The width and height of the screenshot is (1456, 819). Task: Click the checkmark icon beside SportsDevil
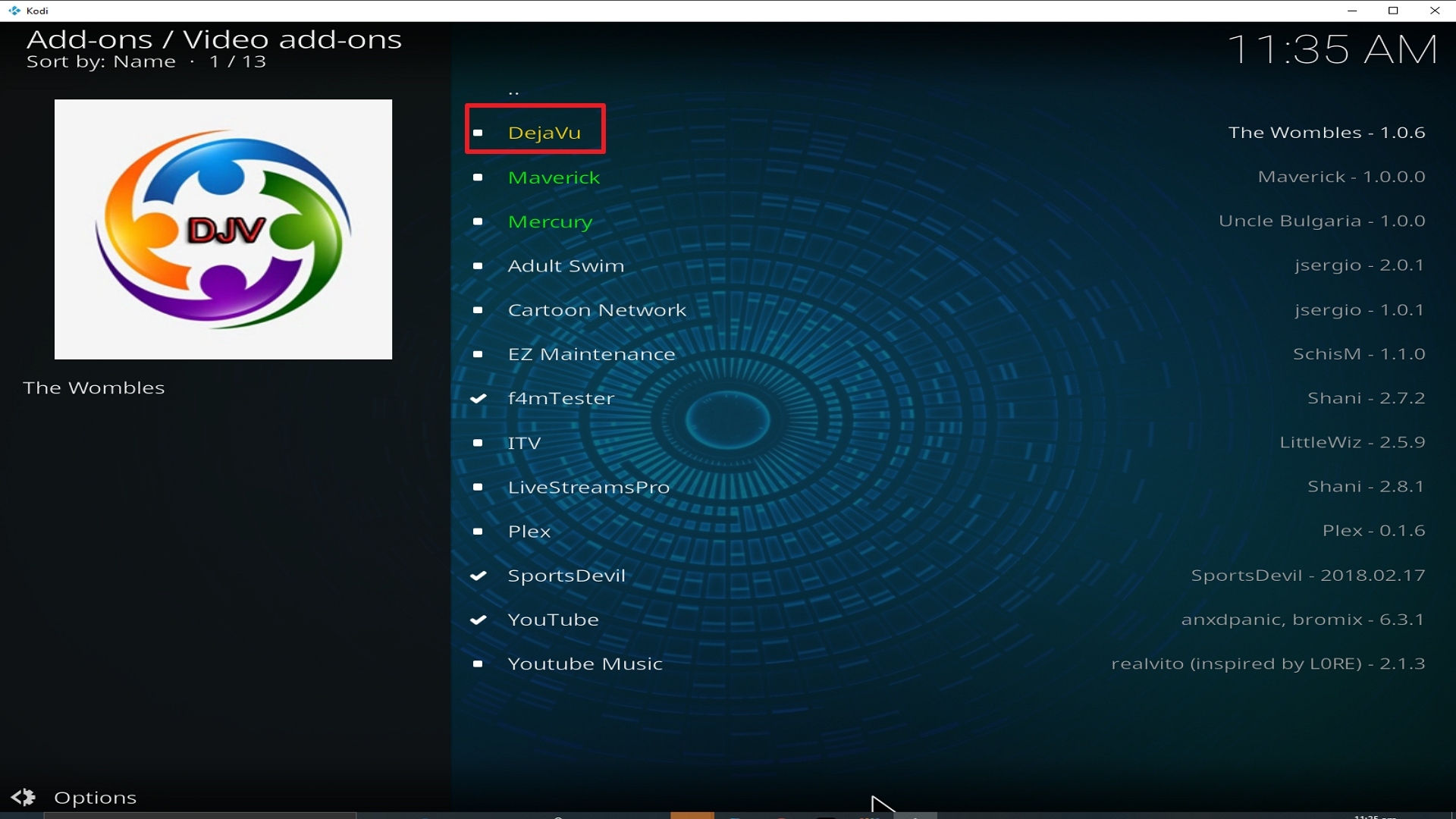coord(478,576)
